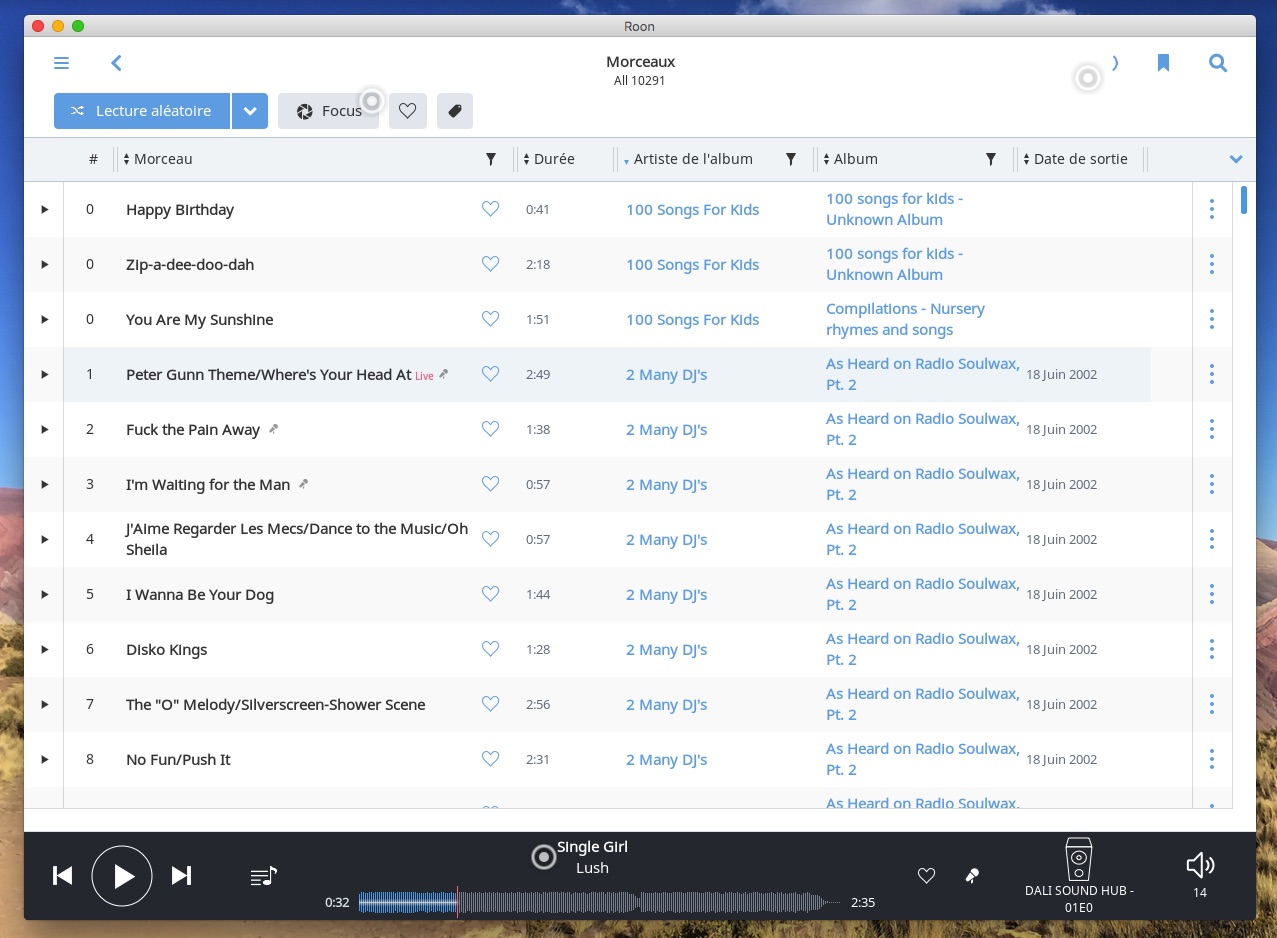1277x938 pixels.
Task: Select the J'Aime Regarder Les Mecs track title
Action: coord(297,540)
